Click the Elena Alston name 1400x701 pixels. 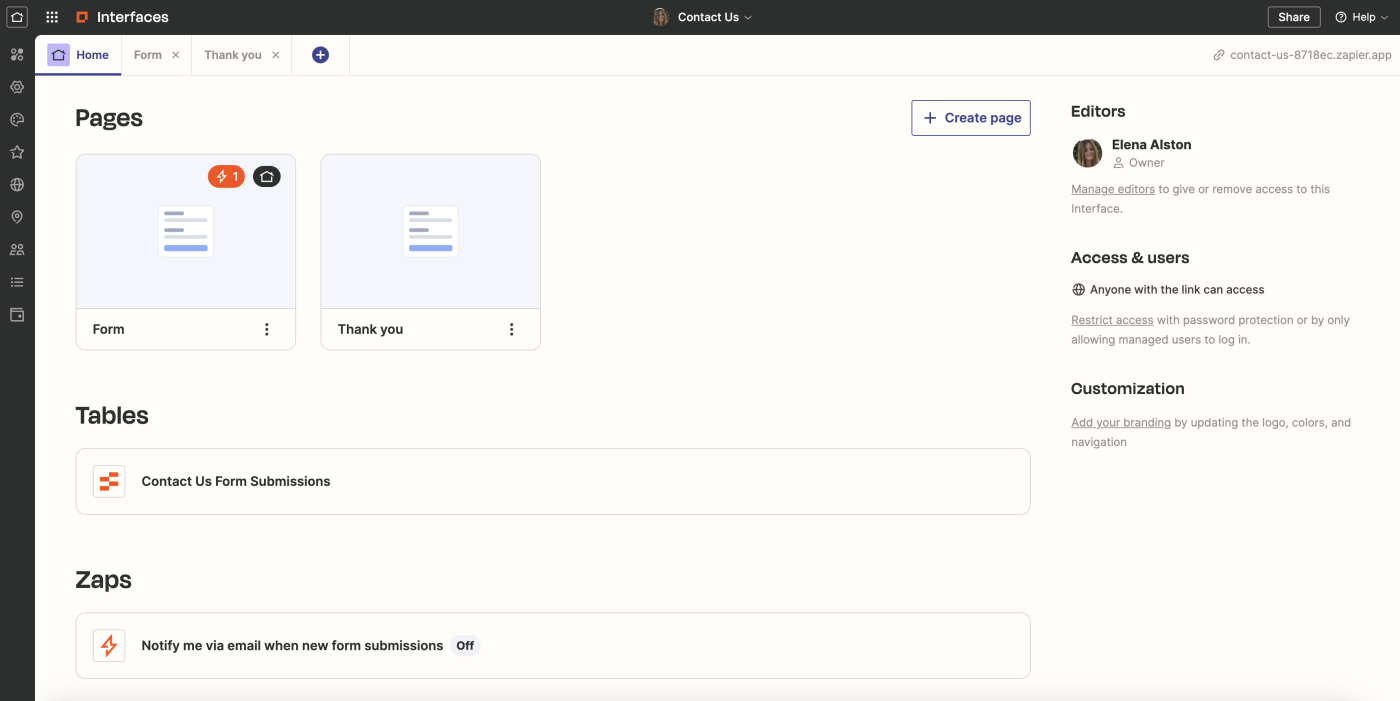click(1152, 144)
